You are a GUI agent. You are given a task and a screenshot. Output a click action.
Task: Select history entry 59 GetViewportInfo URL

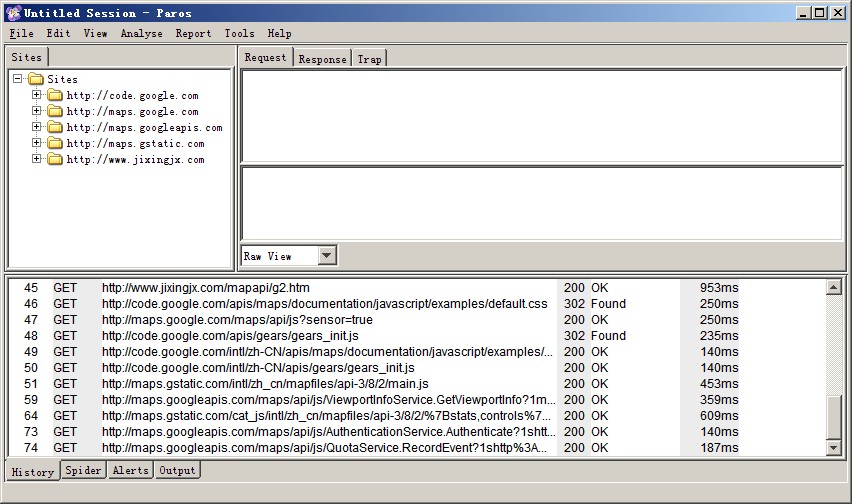pyautogui.click(x=329, y=400)
